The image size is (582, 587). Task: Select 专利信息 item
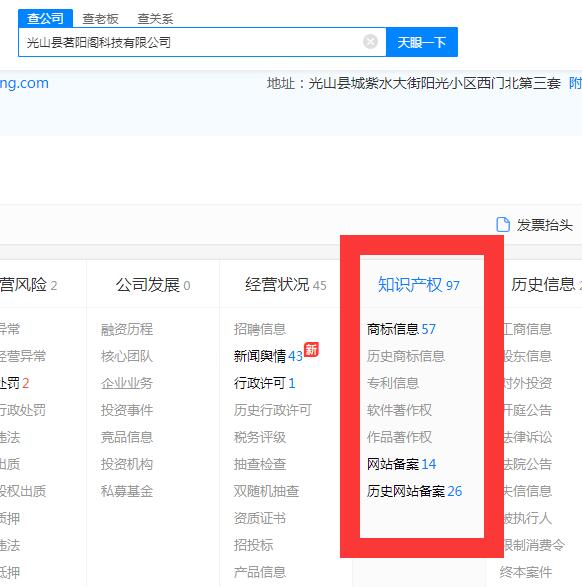point(393,383)
